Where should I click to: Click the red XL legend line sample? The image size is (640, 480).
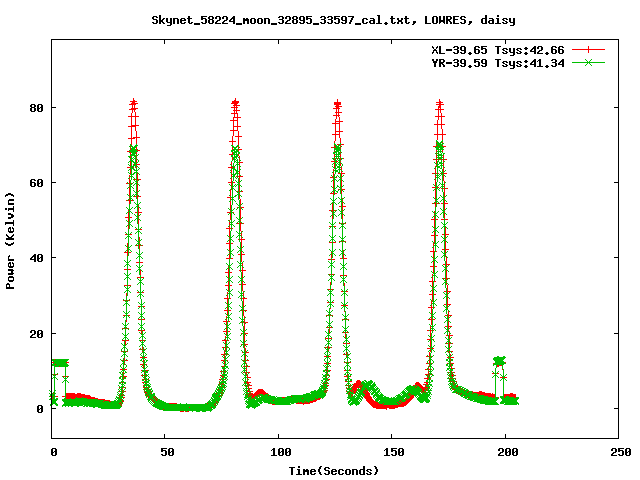tap(588, 50)
